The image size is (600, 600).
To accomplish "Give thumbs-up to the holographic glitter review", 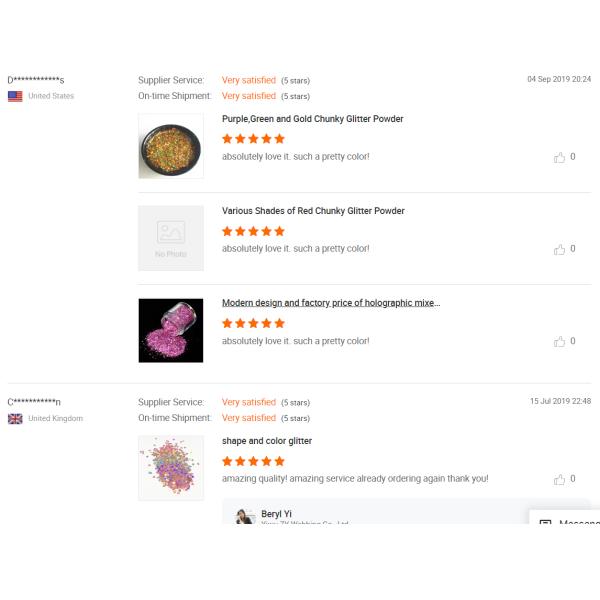I will click(560, 341).
